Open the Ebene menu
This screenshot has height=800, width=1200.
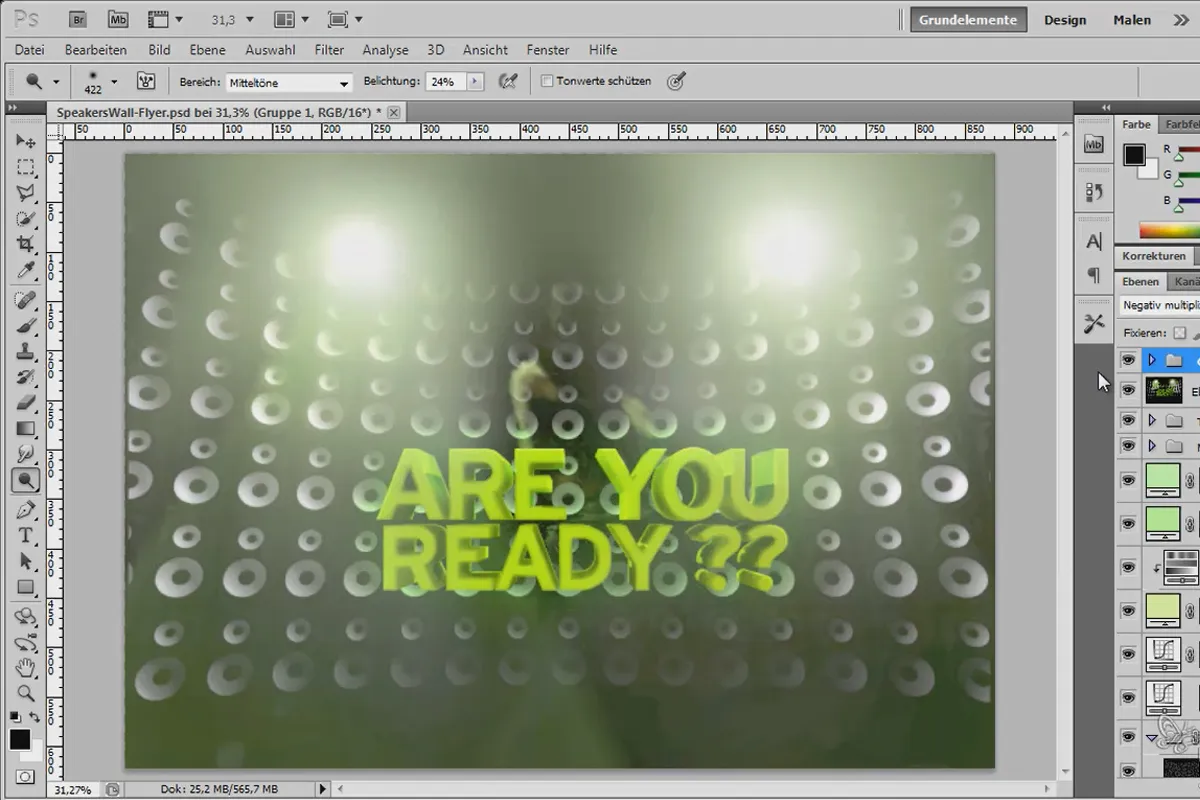pos(207,49)
